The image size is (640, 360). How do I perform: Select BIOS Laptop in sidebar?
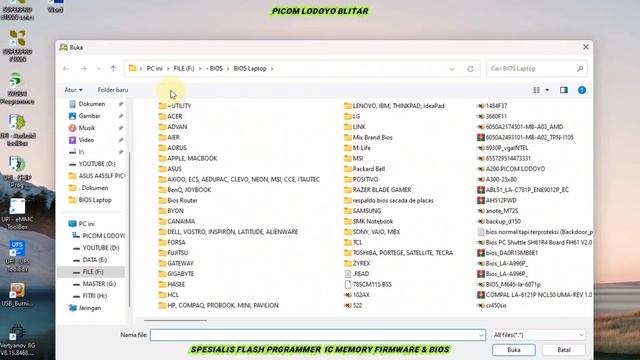click(95, 200)
